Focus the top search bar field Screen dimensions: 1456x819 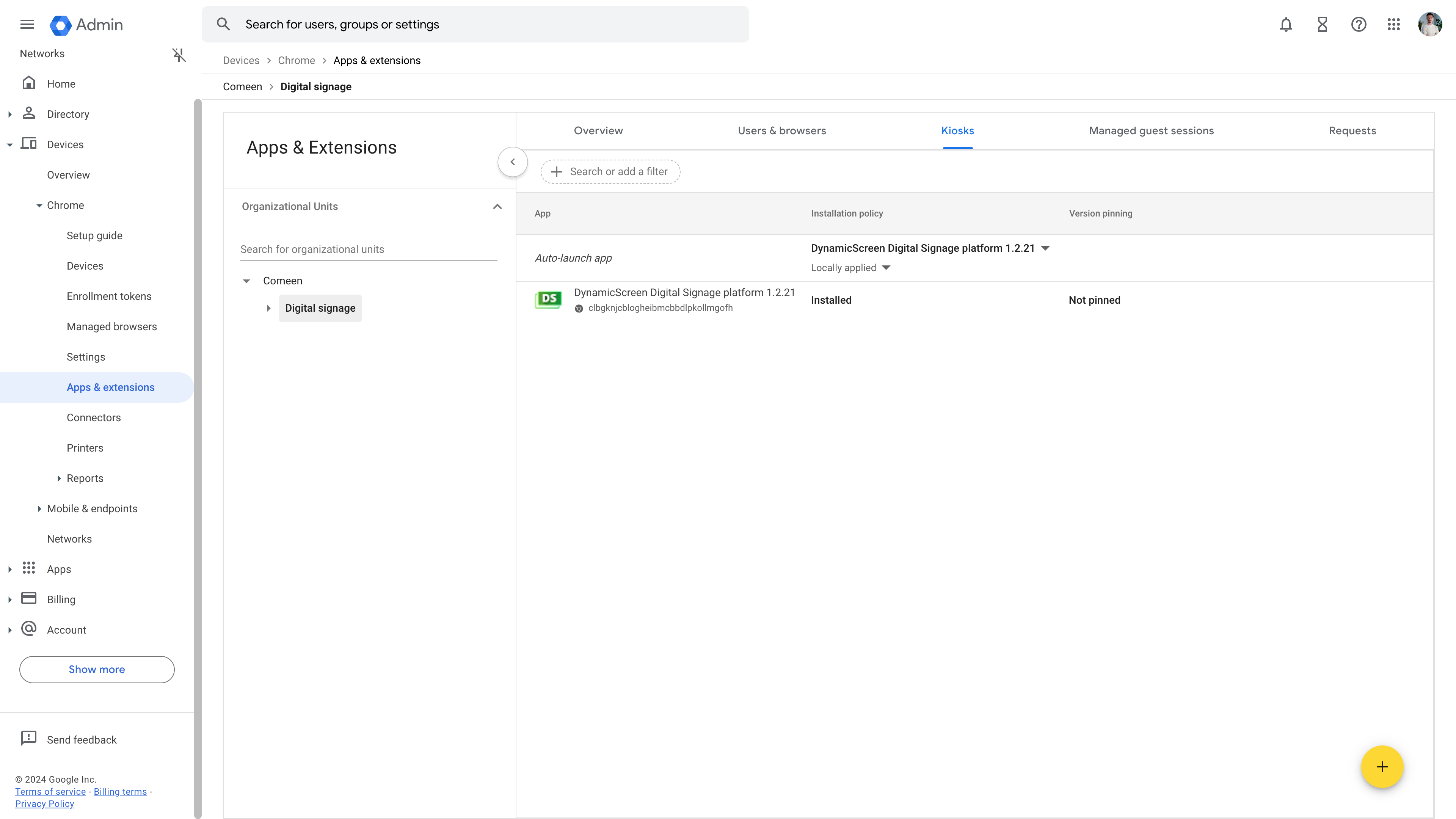475,24
